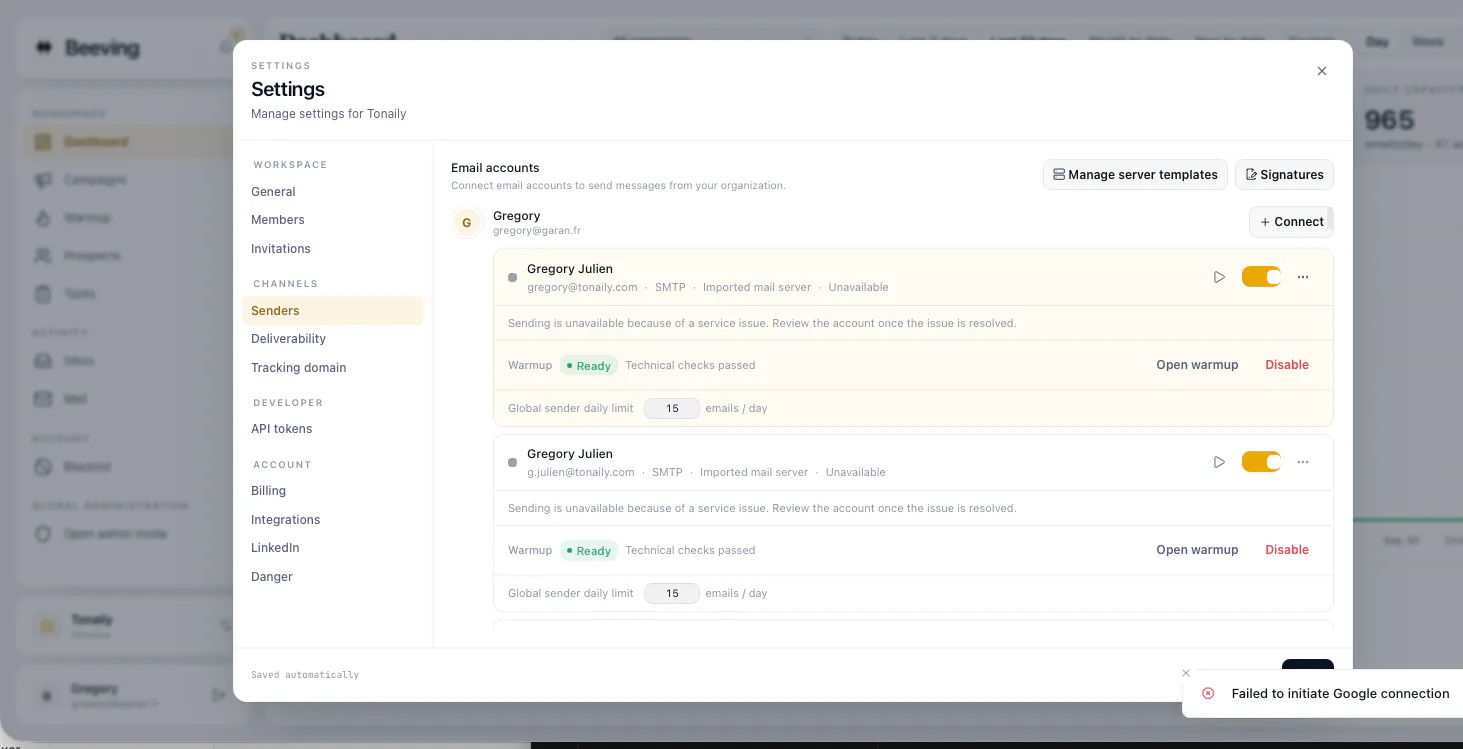The width and height of the screenshot is (1463, 749).
Task: Open more options for g.julien@tonaily.com sender
Action: click(1303, 462)
